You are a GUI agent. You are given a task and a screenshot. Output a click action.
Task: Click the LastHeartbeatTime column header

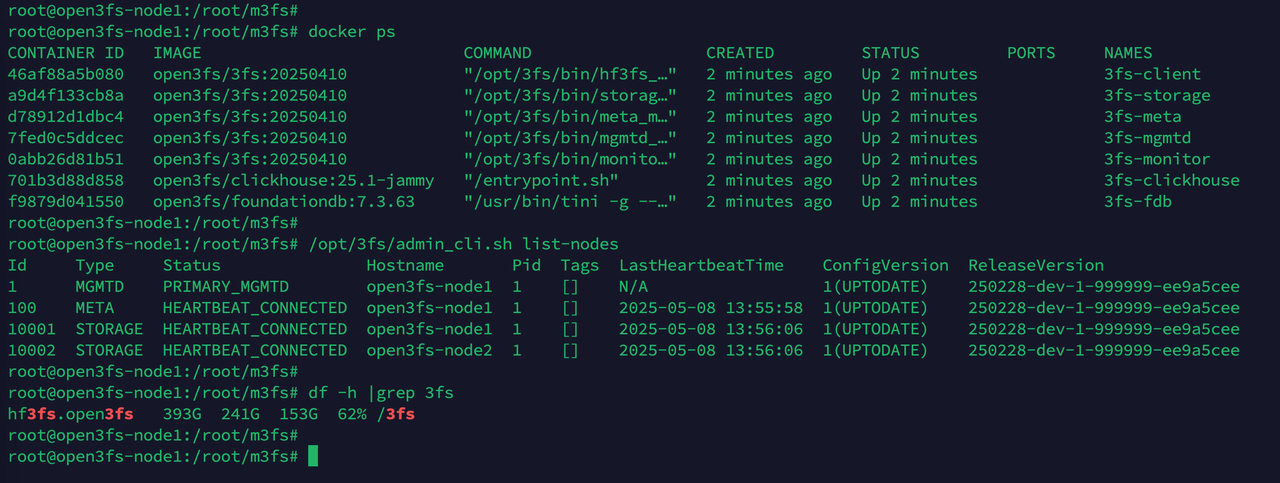(x=701, y=266)
